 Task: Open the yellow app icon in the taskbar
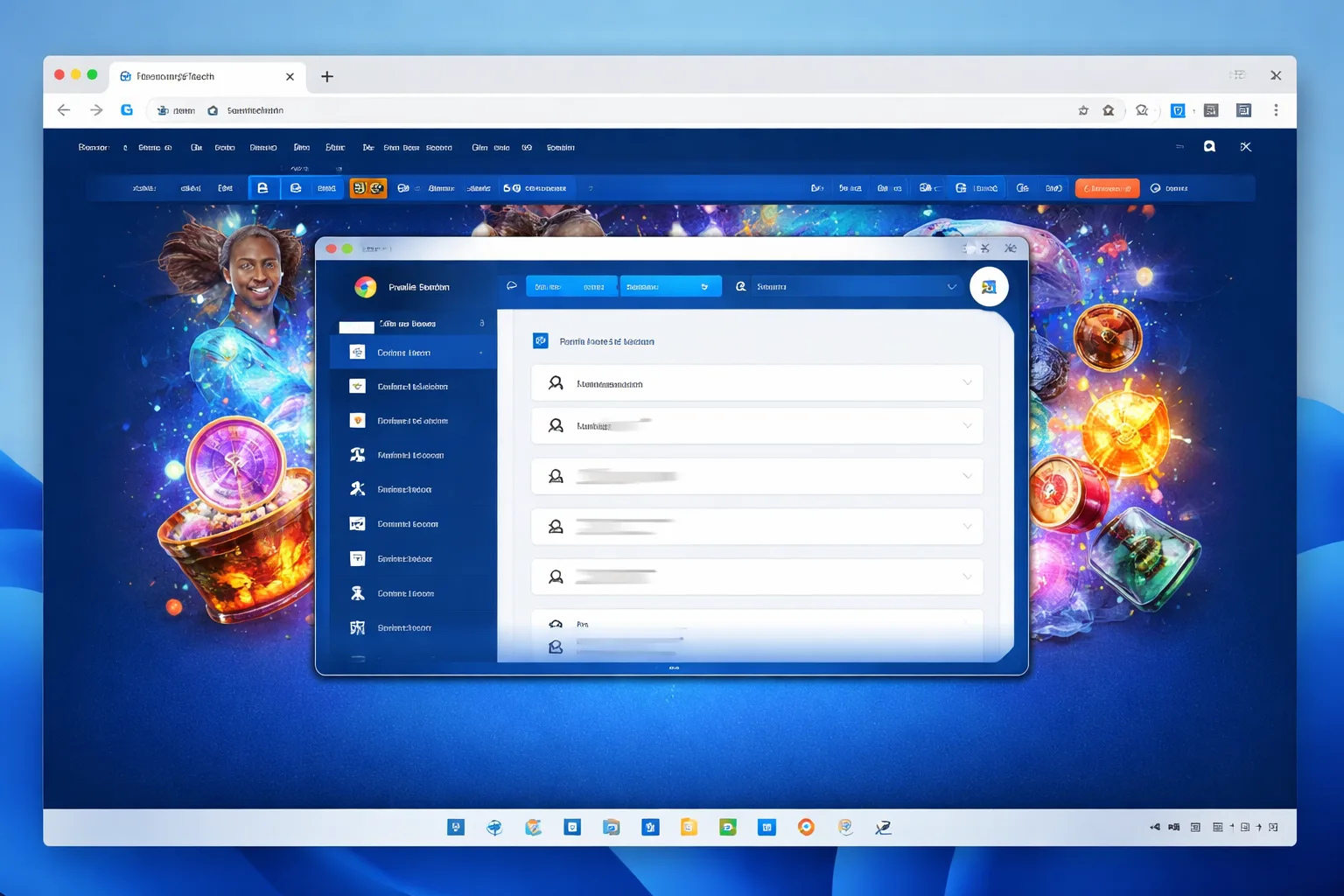[x=689, y=827]
